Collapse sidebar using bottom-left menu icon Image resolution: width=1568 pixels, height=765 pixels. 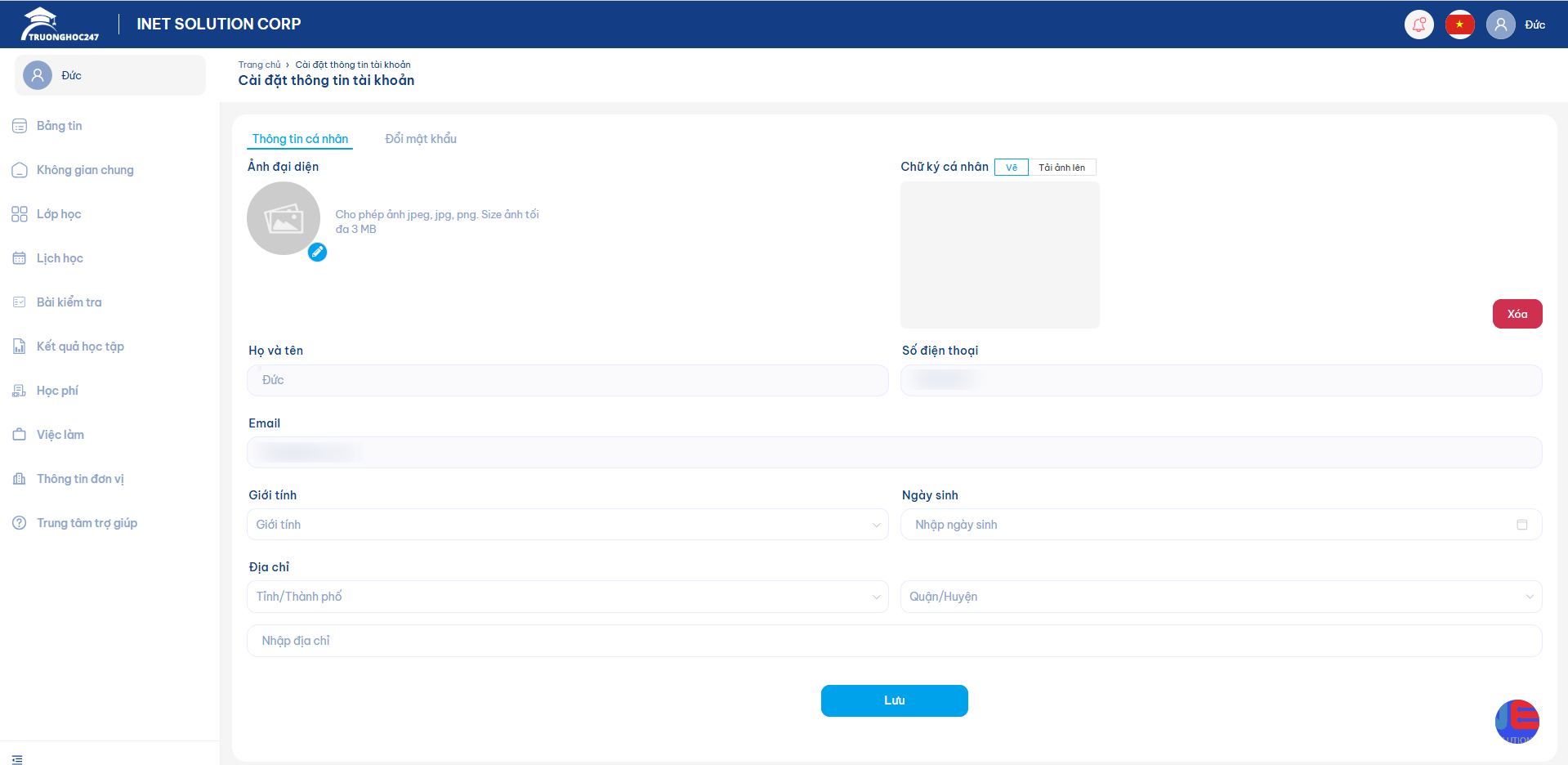point(17,759)
